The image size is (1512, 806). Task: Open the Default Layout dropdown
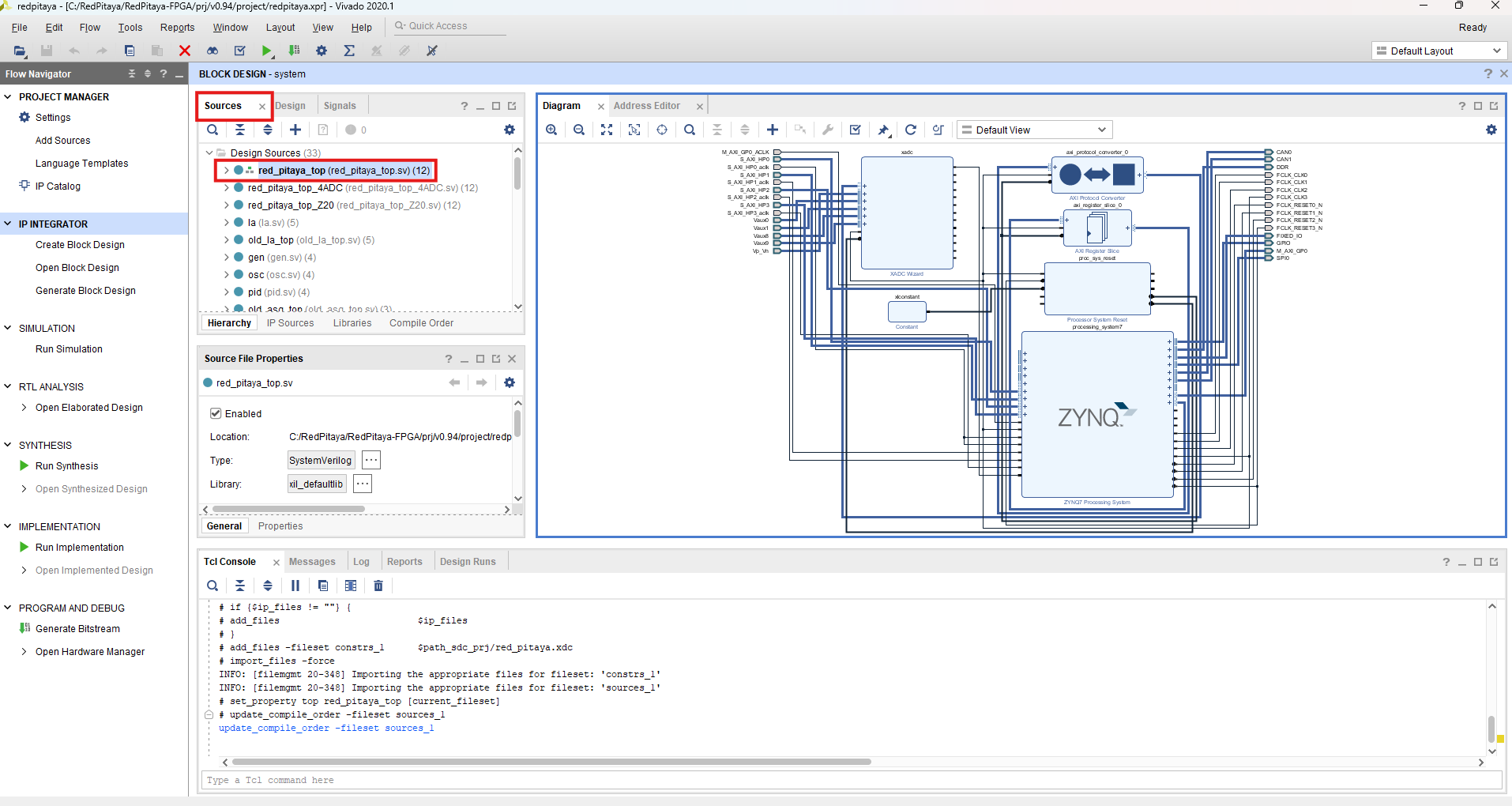[1439, 51]
